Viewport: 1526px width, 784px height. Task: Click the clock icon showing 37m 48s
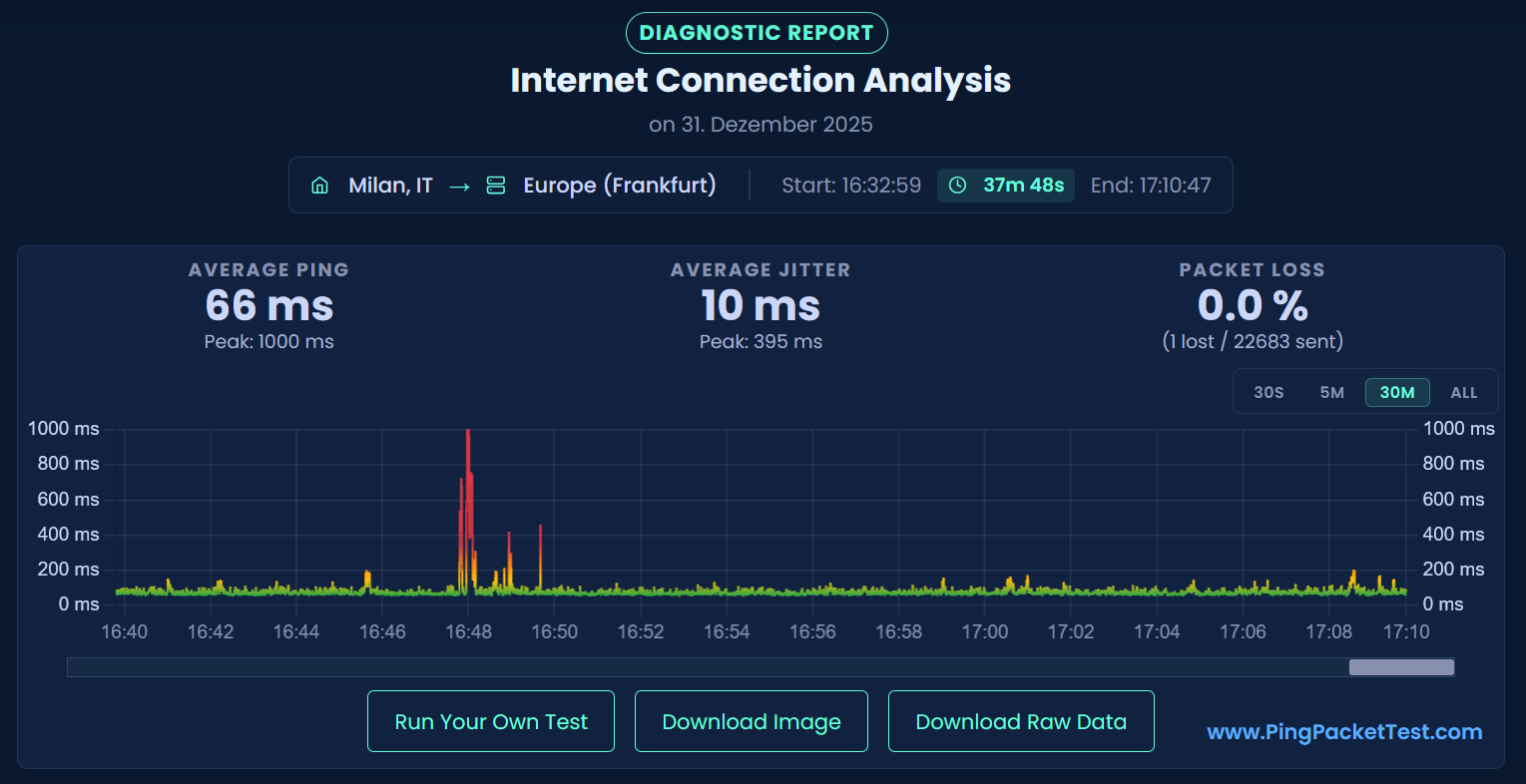click(x=958, y=185)
